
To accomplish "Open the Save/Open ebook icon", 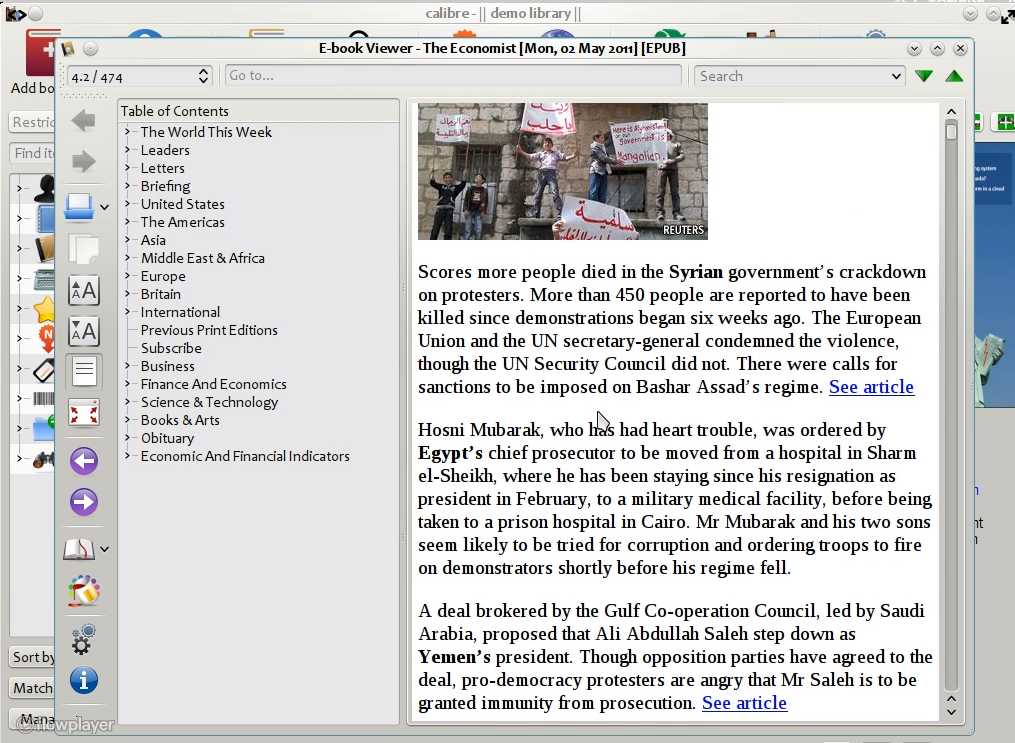I will click(x=79, y=207).
